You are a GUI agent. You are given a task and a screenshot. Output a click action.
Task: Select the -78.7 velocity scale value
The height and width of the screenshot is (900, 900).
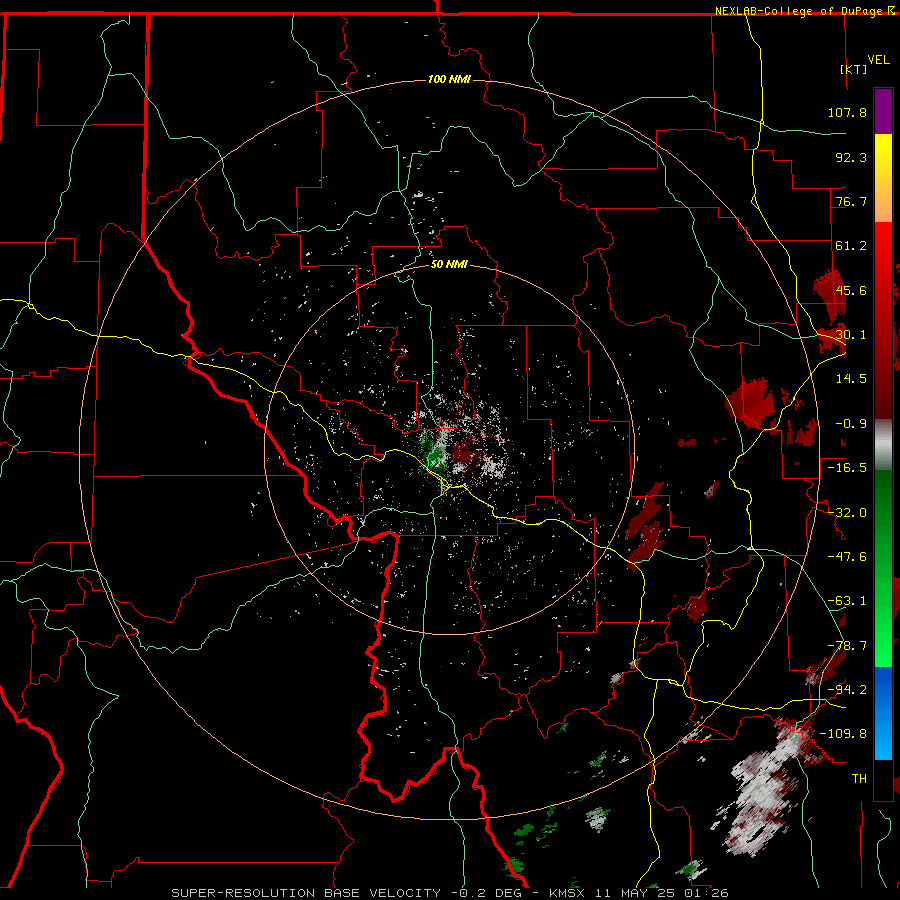pos(847,646)
